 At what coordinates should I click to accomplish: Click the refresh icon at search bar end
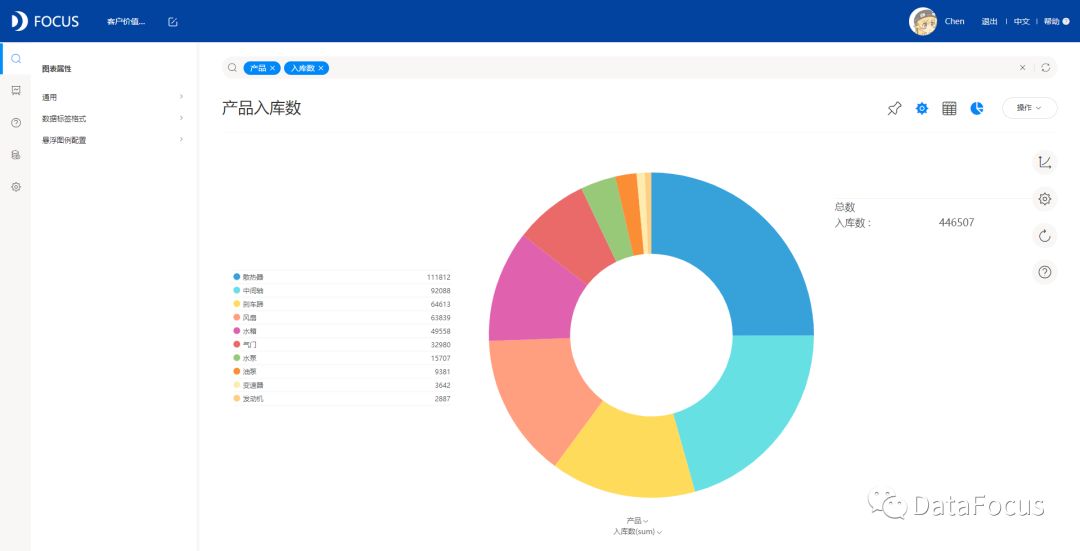point(1046,67)
